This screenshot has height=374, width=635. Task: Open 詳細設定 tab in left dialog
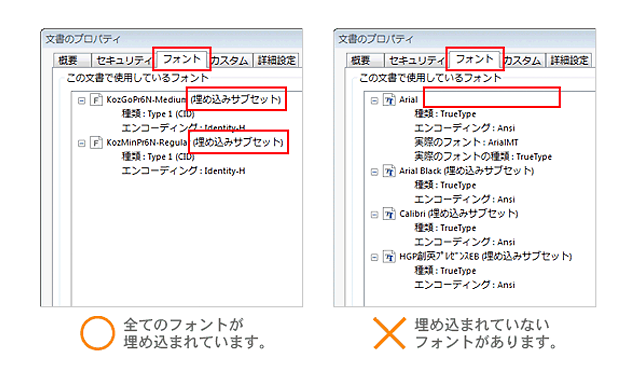coord(277,60)
